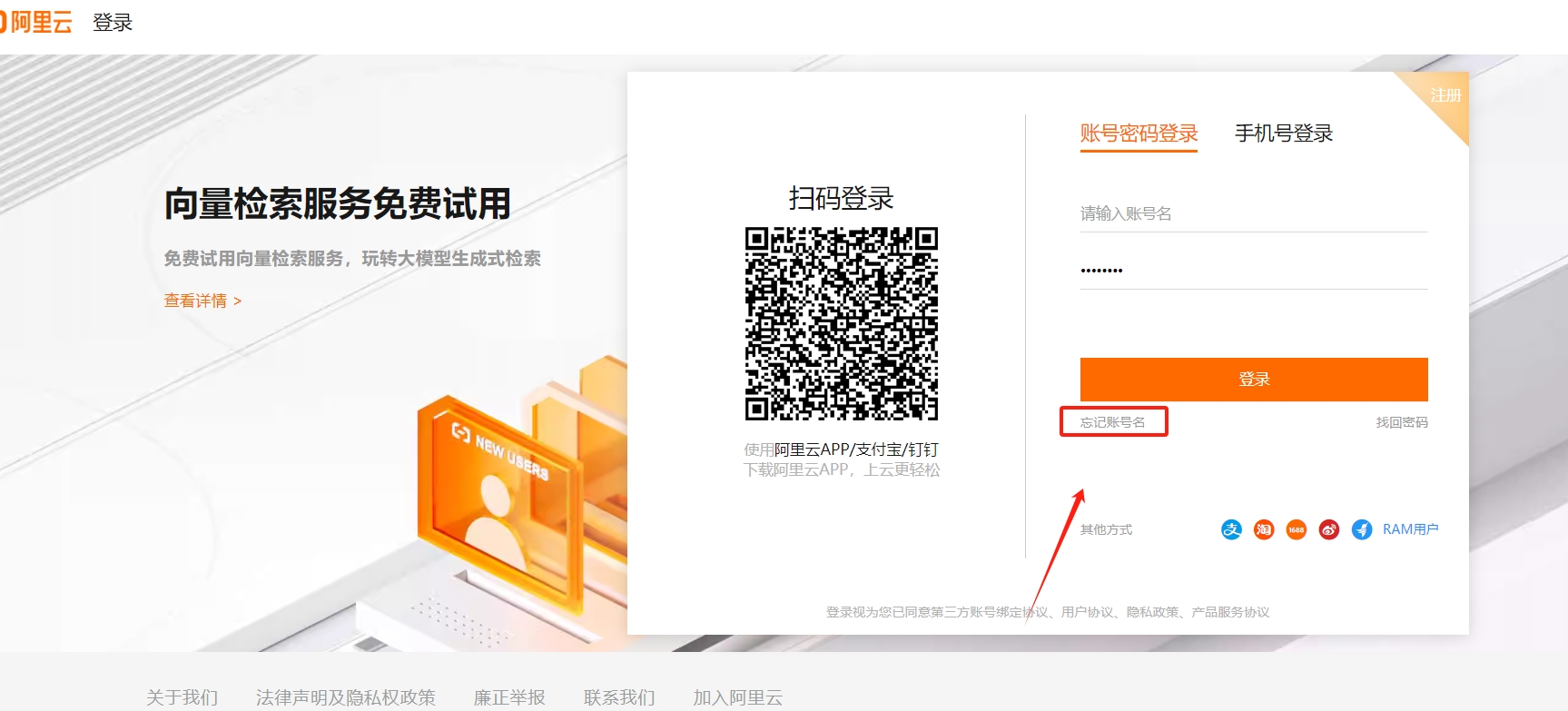Screen dimensions: 1568x711
Task: Click the QR code image
Action: [x=842, y=323]
